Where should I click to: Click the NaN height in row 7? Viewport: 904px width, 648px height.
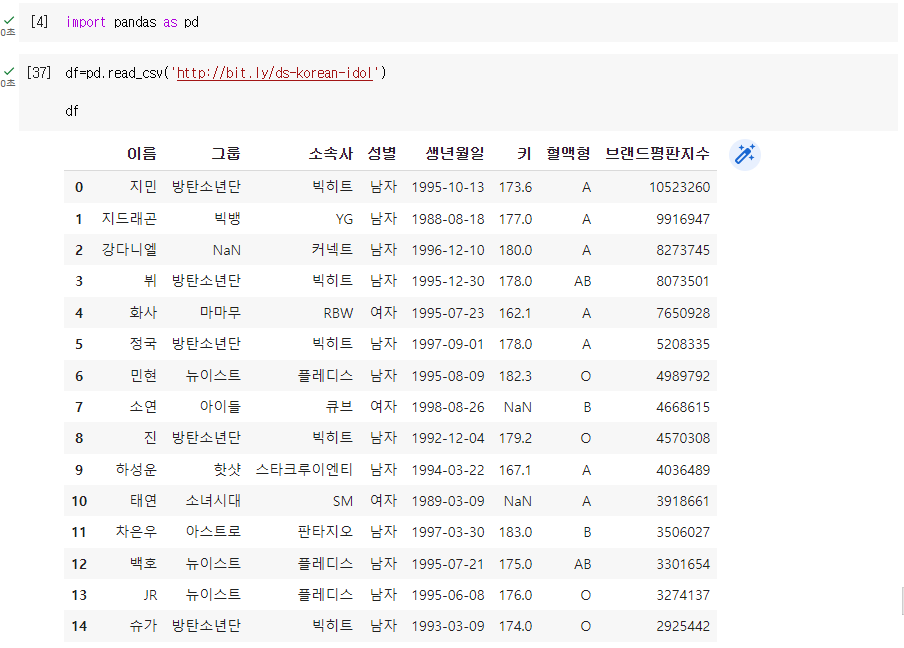[x=518, y=407]
